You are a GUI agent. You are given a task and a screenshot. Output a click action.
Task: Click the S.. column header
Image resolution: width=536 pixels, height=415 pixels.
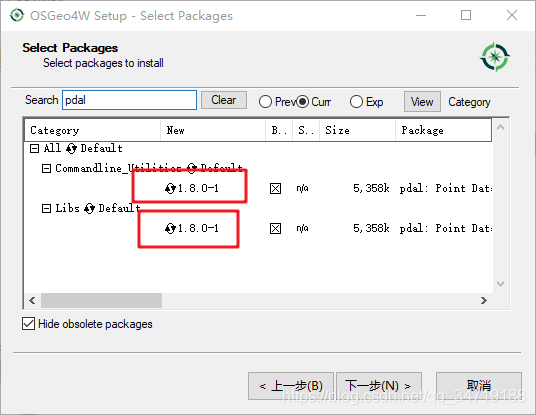306,130
